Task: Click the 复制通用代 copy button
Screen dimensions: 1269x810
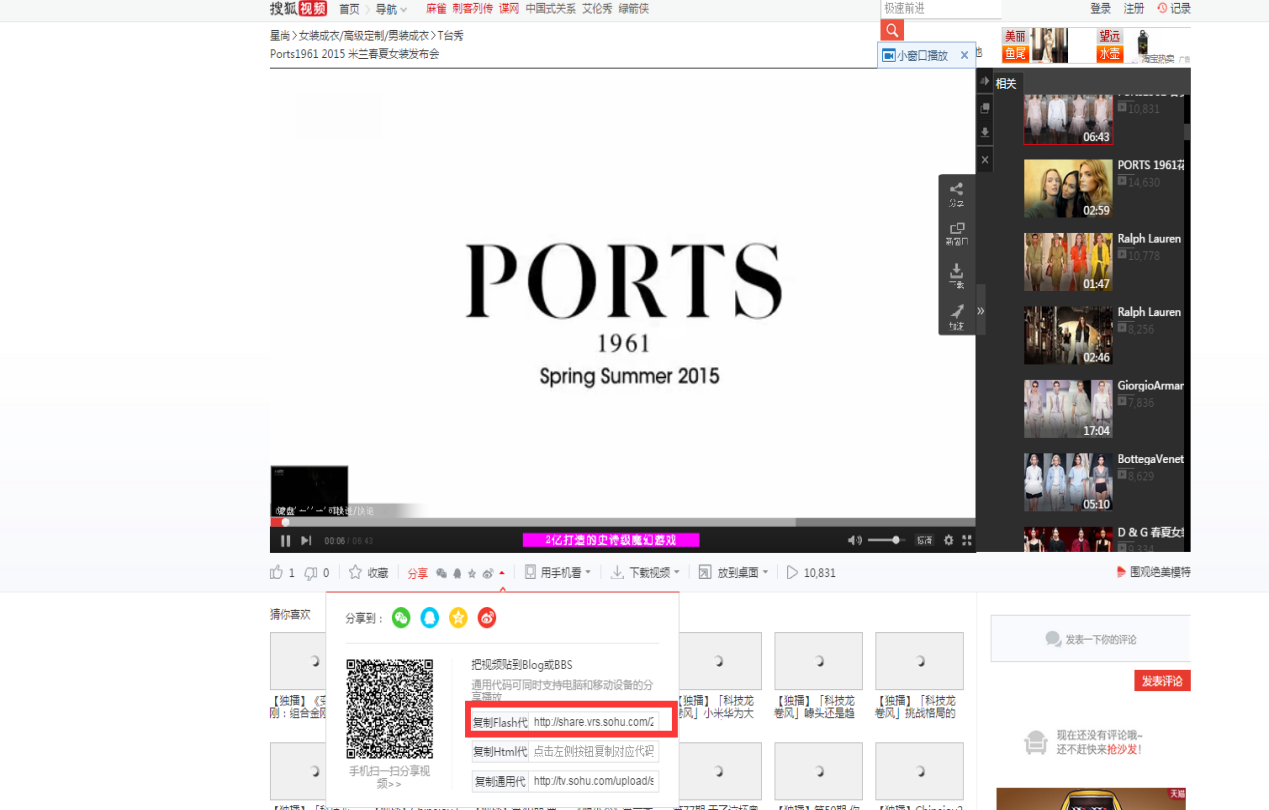Action: pyautogui.click(x=500, y=781)
